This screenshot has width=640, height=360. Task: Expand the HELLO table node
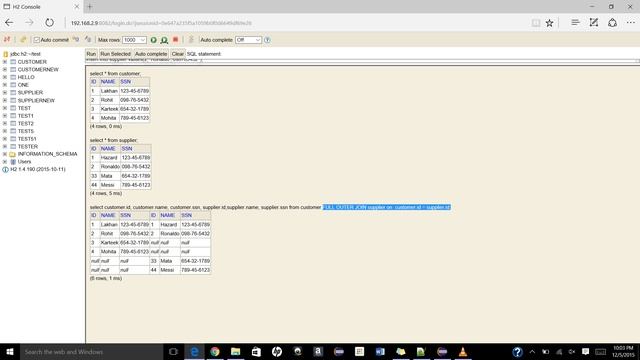click(x=5, y=77)
